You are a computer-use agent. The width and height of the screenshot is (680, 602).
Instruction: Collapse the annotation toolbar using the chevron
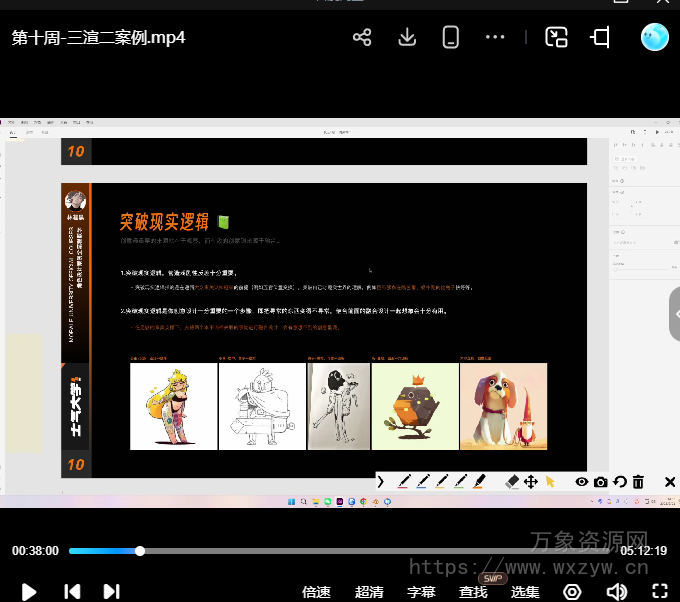tap(381, 482)
